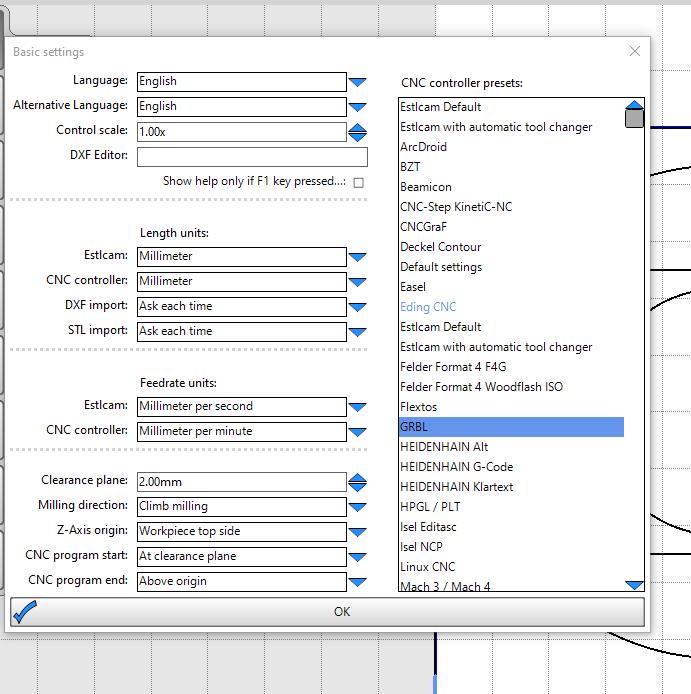Open Estlcam feedrate units dropdown
The width and height of the screenshot is (691, 694).
click(357, 407)
